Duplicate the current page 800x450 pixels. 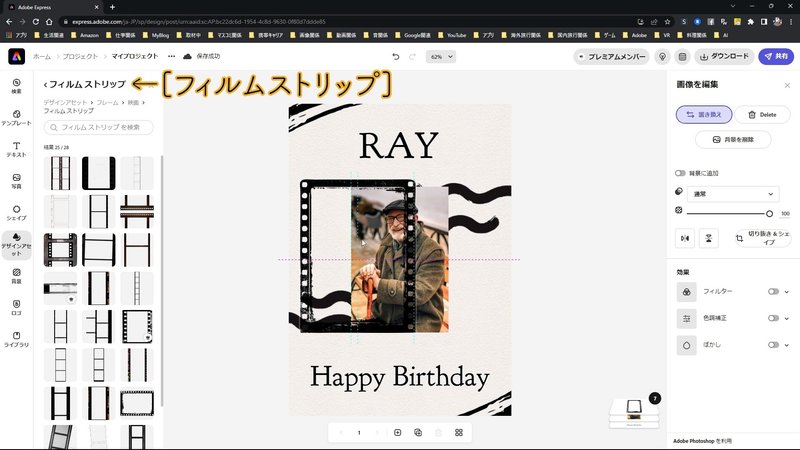pos(418,433)
